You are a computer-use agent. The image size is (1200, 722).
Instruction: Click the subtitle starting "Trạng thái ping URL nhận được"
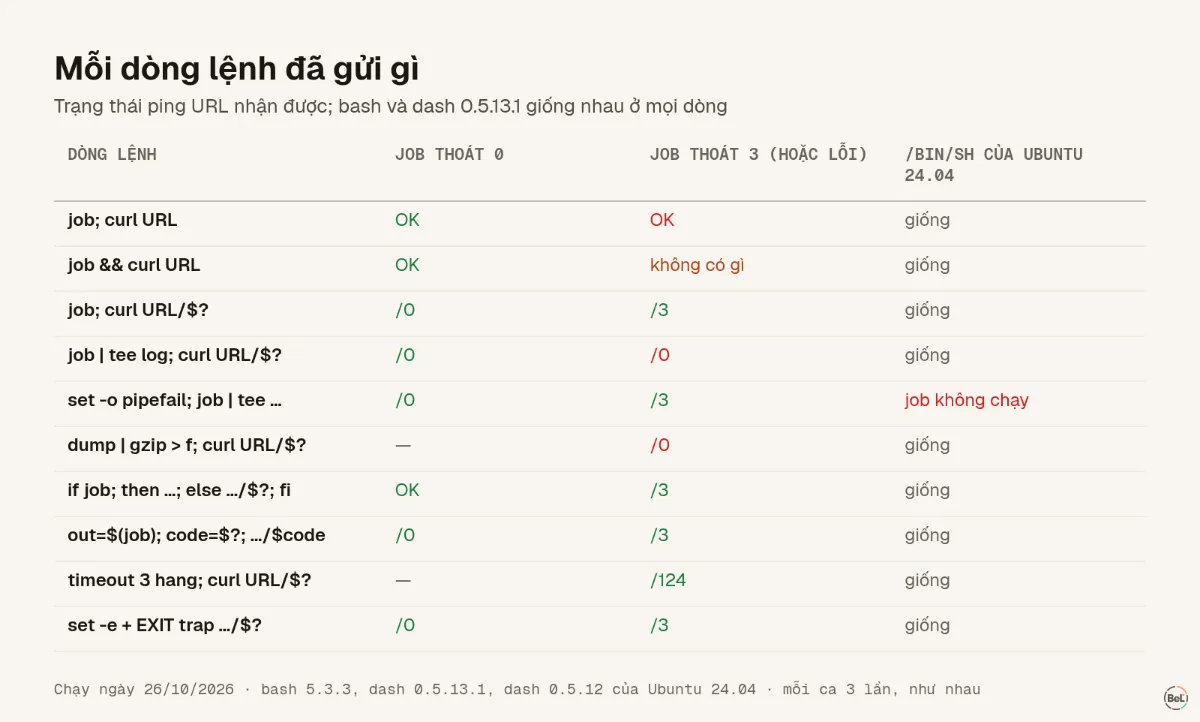pos(390,106)
